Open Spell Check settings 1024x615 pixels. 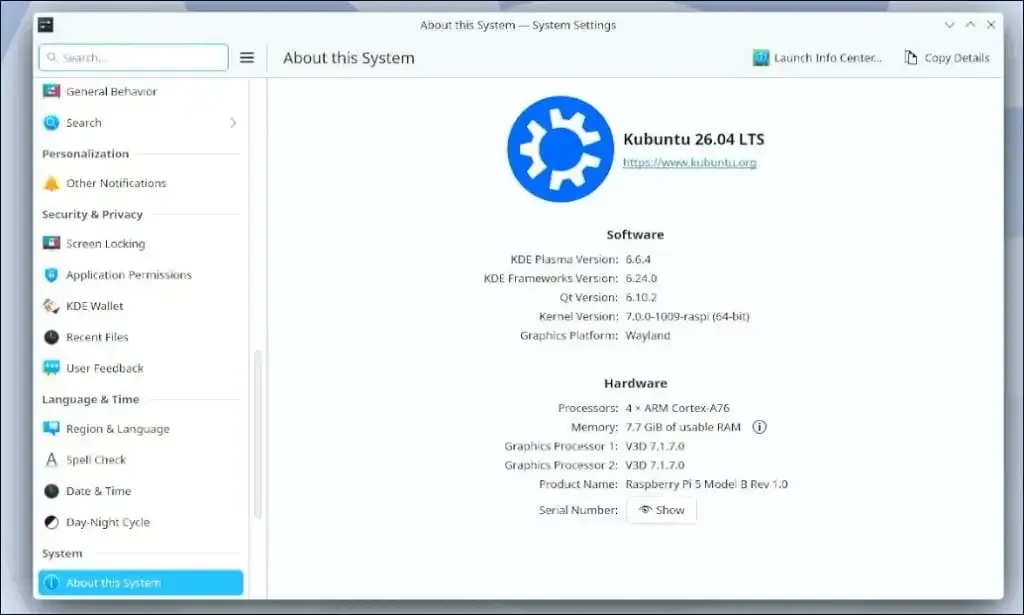[141, 460]
